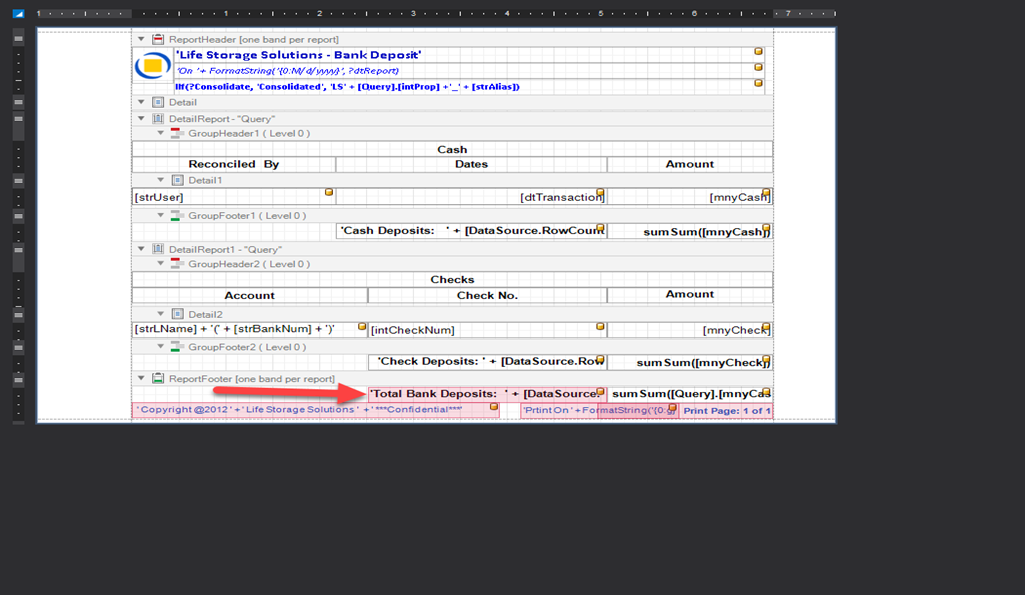
Task: Click expression marker on the Check Deposits cell
Action: [600, 358]
